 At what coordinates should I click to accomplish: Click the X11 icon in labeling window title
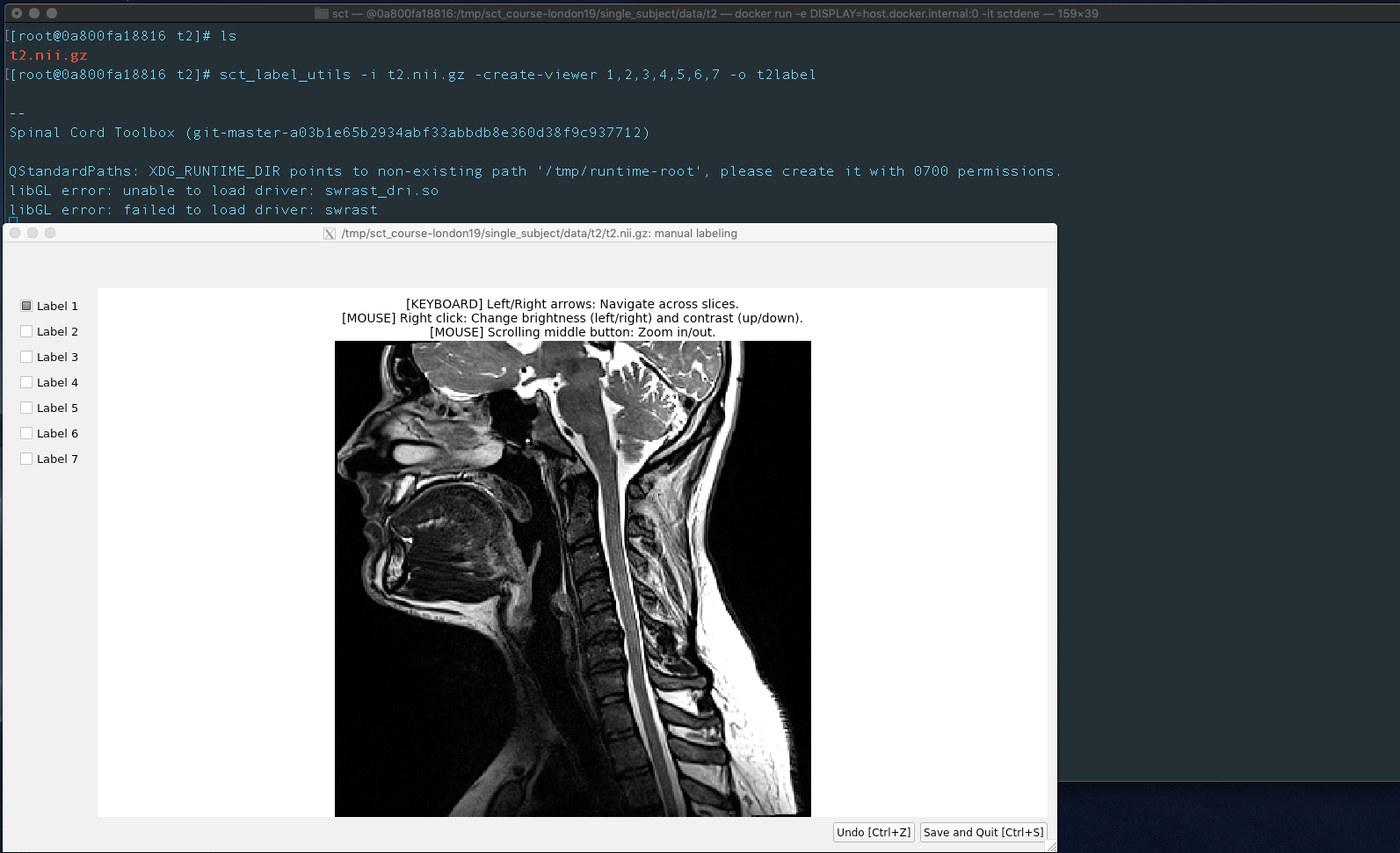tap(330, 234)
